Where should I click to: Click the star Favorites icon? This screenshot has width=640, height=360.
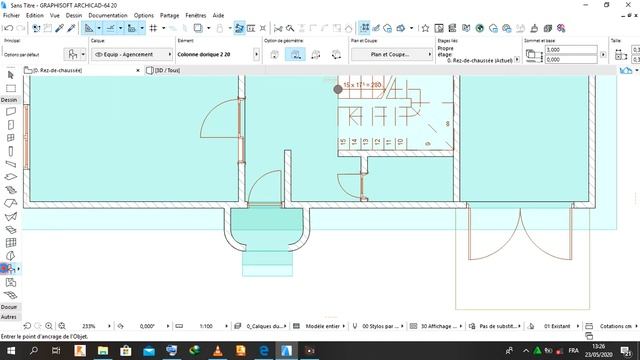point(425,28)
